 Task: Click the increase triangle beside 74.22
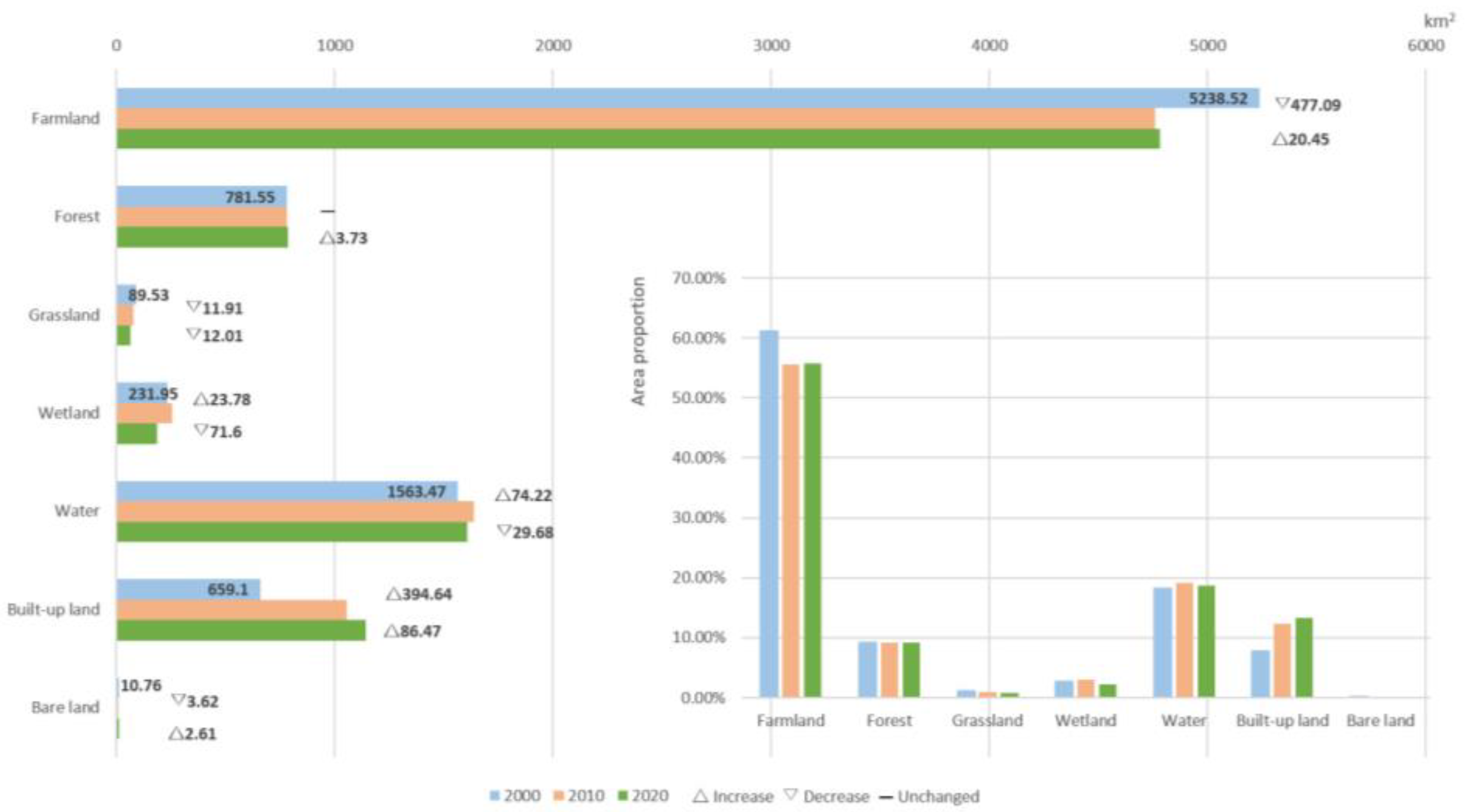(502, 495)
